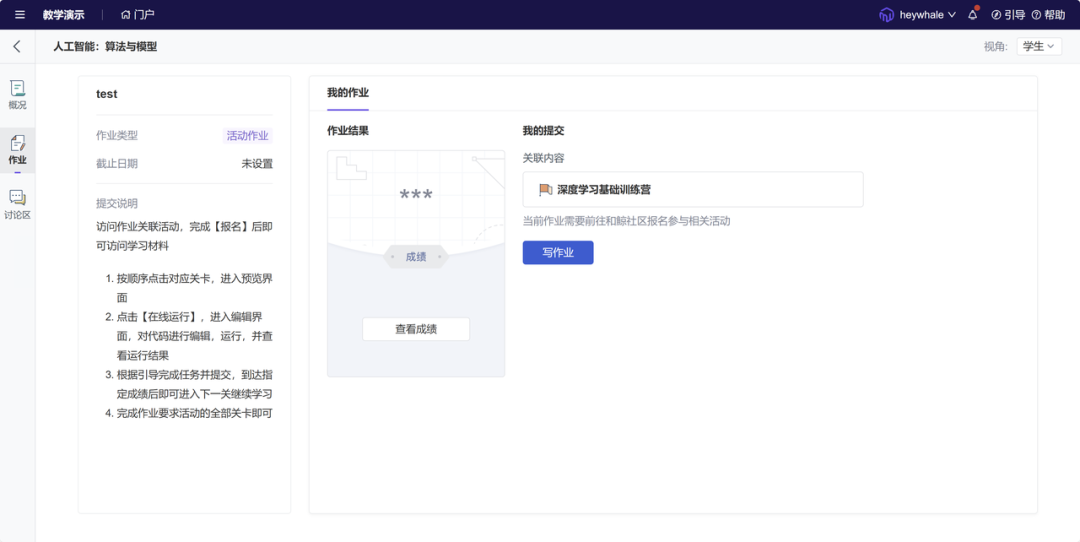Open the heywhale user dropdown

pos(927,14)
